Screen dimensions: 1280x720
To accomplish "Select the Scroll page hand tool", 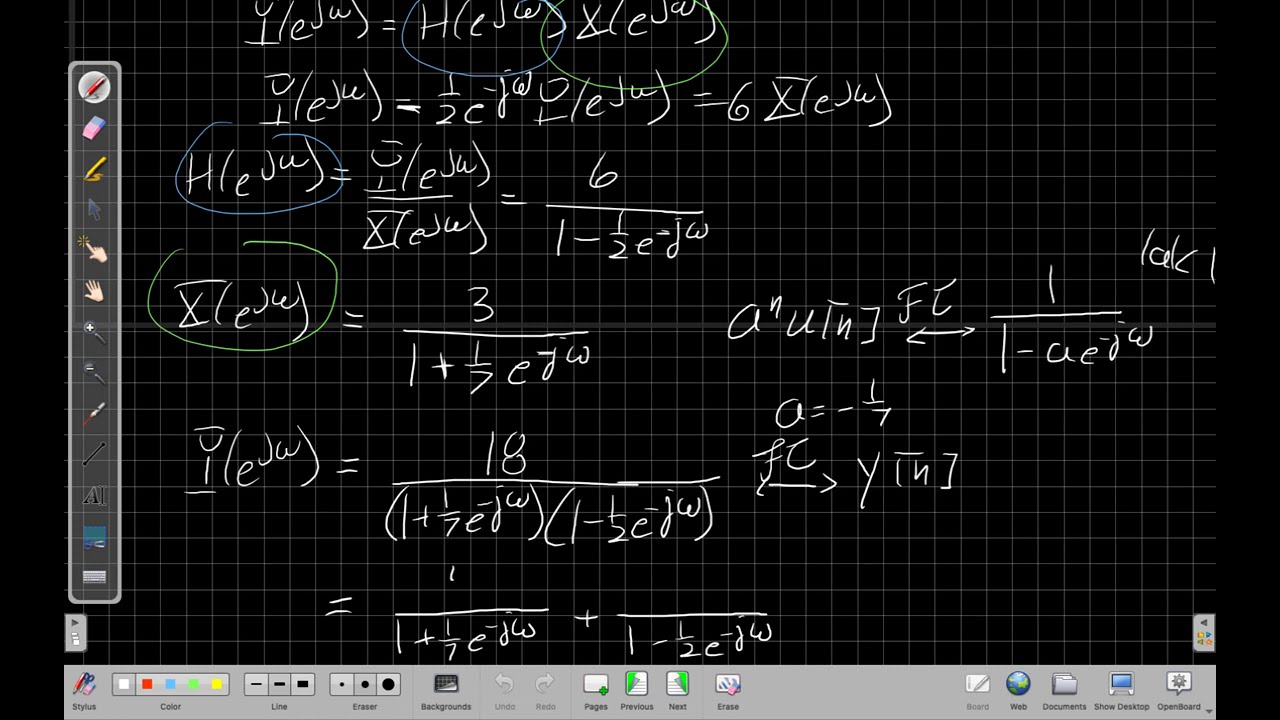I will 94,291.
